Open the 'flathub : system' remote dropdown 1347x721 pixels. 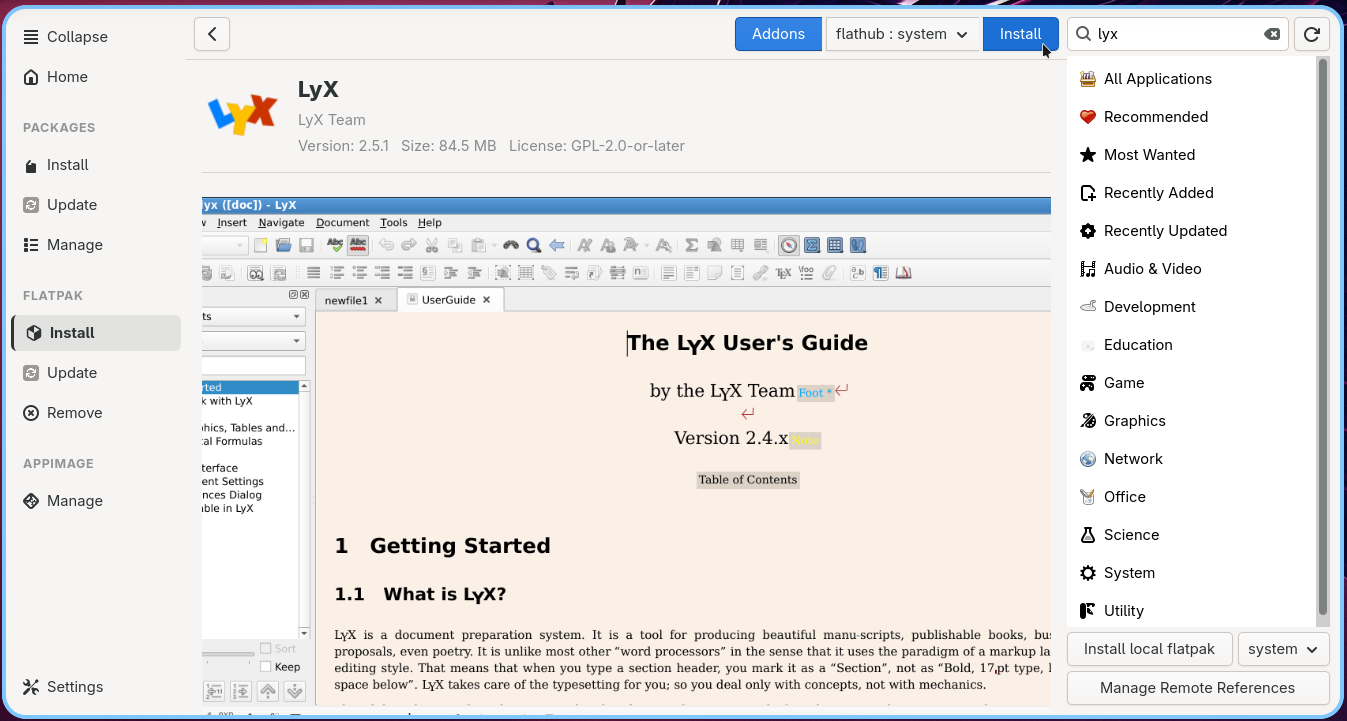click(x=902, y=34)
